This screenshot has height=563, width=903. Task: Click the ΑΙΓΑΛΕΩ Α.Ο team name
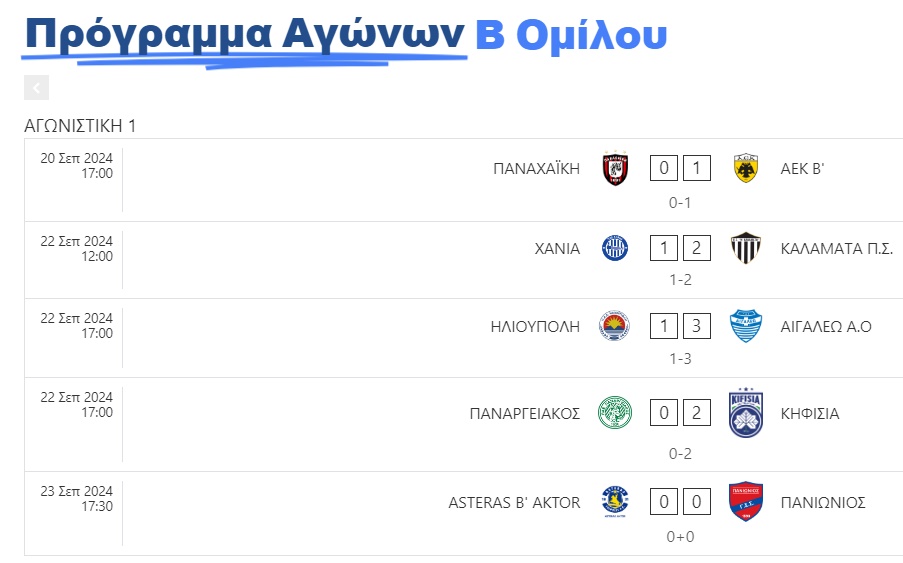coord(826,327)
